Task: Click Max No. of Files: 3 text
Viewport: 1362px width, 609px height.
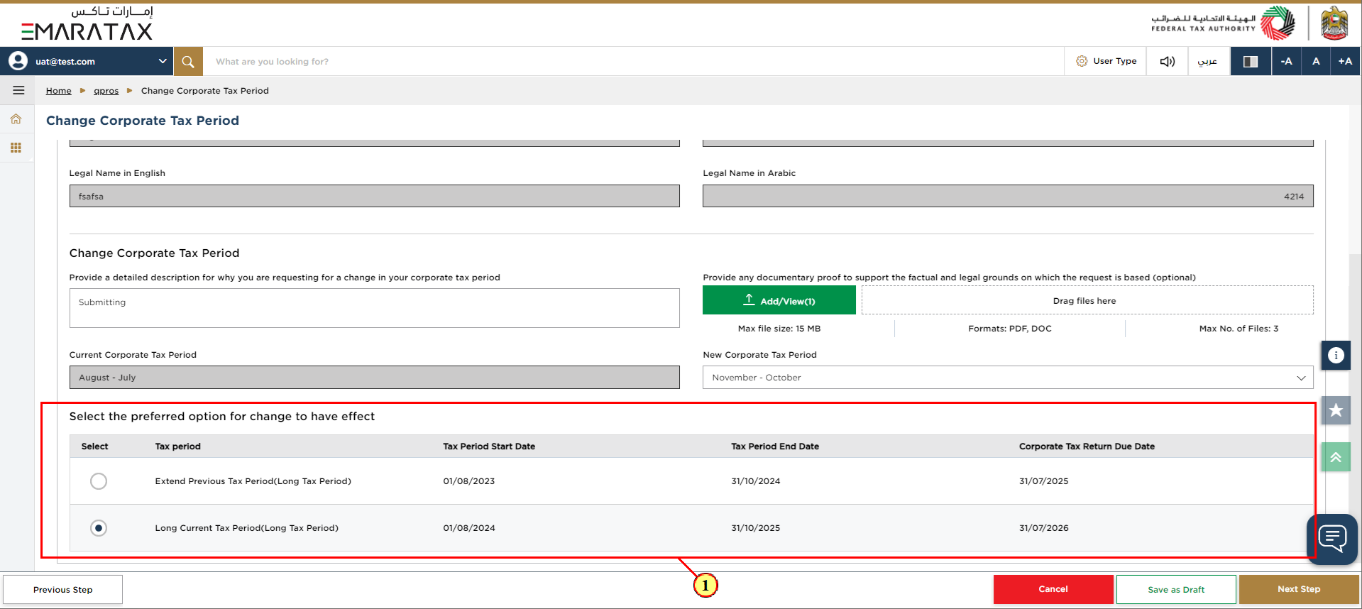Action: (x=1238, y=328)
